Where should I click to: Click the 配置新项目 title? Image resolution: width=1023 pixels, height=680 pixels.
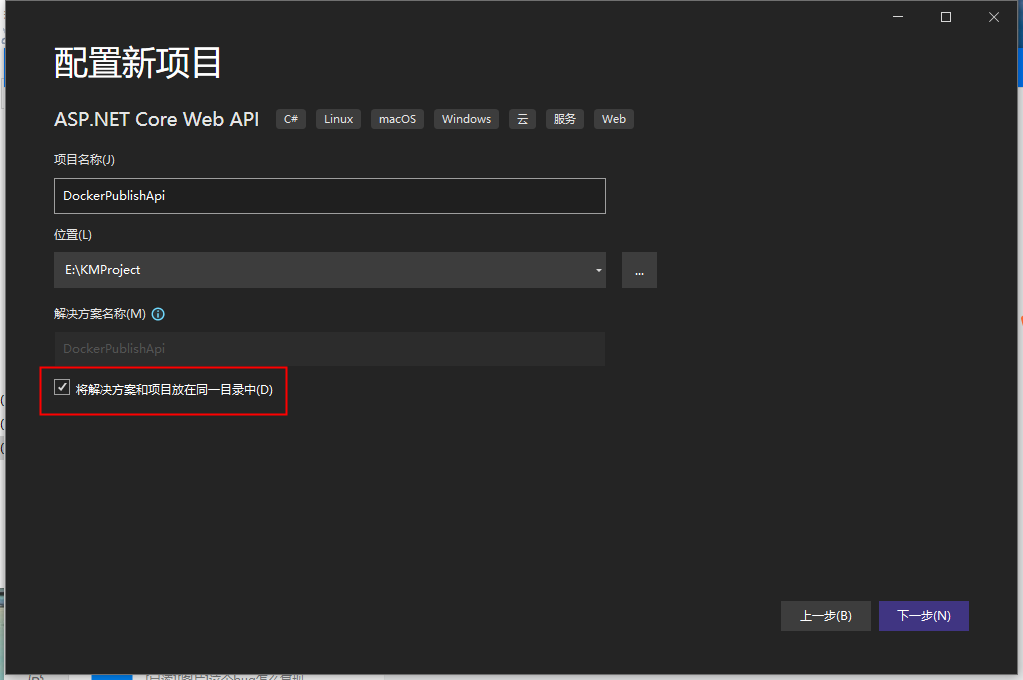point(138,63)
